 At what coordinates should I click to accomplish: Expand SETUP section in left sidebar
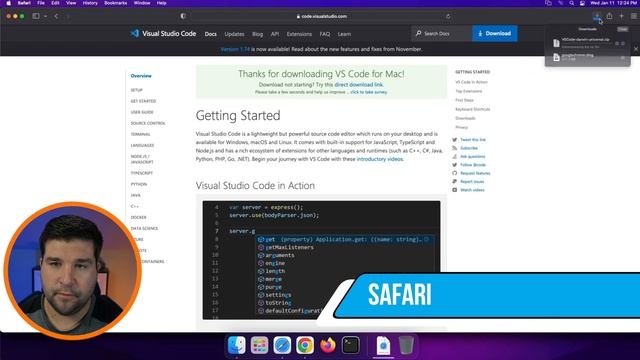click(x=136, y=90)
